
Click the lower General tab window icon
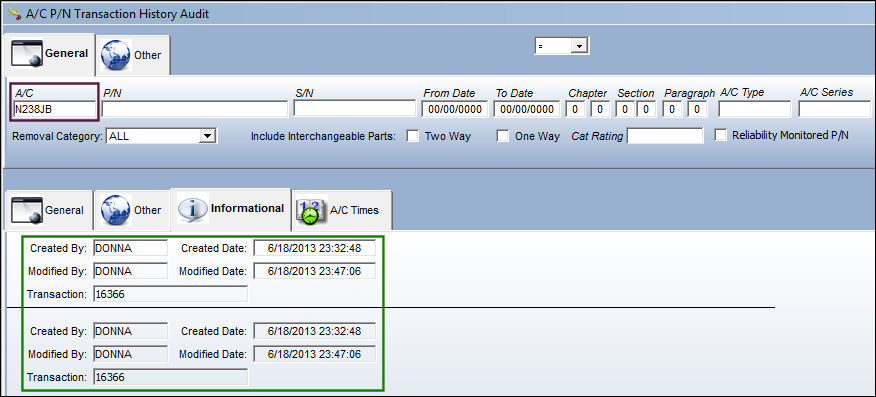tap(27, 210)
